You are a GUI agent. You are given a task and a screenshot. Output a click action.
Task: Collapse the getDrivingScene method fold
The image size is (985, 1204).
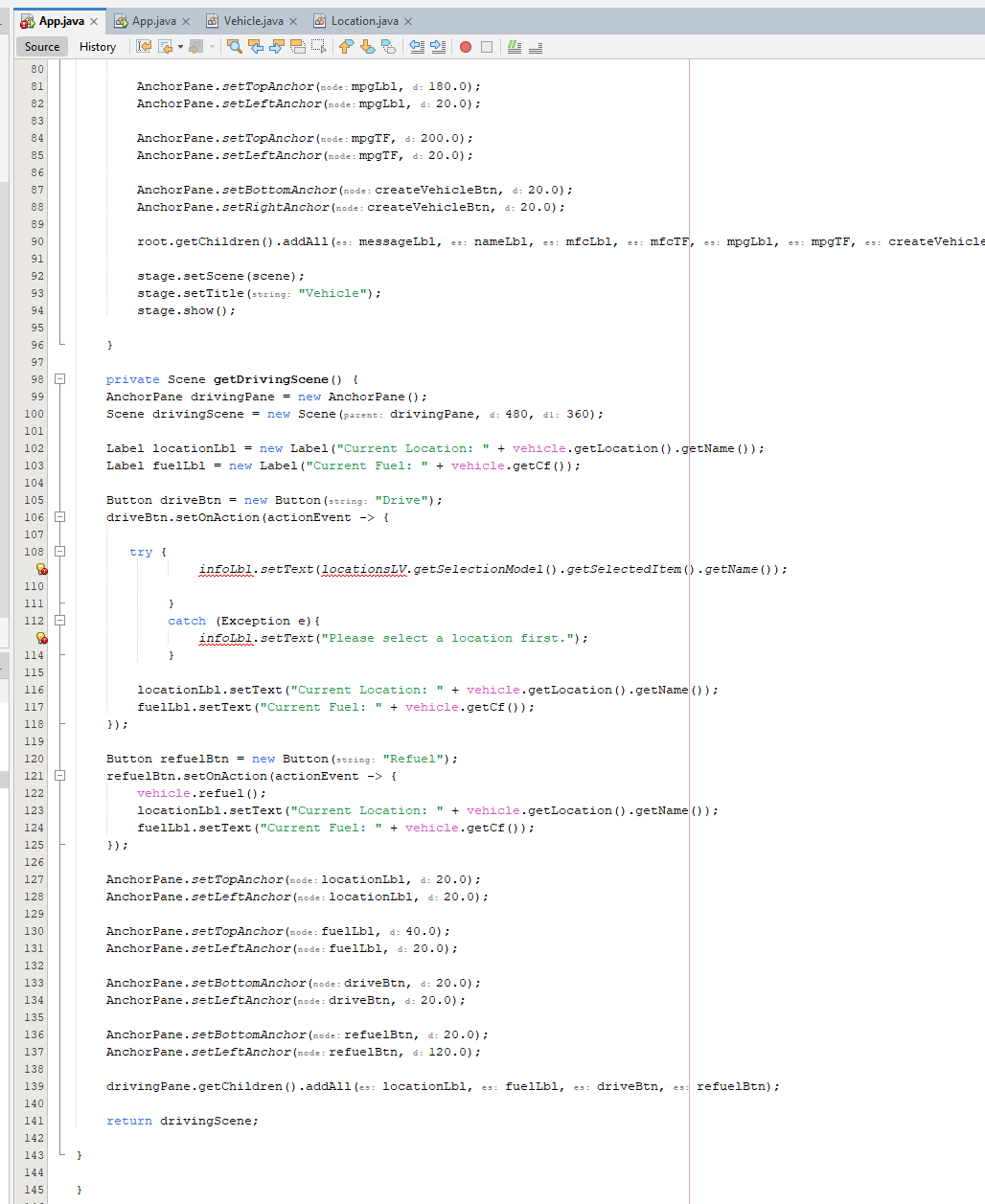pyautogui.click(x=59, y=378)
